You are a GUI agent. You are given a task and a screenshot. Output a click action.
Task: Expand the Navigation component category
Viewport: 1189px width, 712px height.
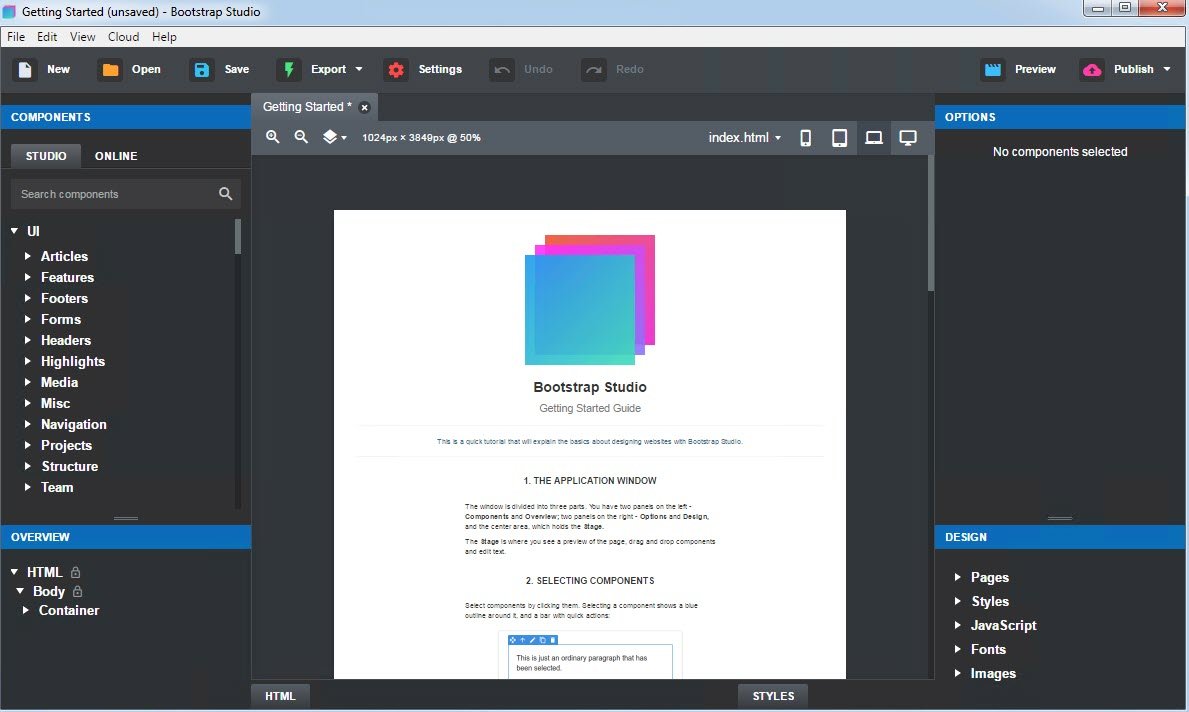(x=28, y=425)
